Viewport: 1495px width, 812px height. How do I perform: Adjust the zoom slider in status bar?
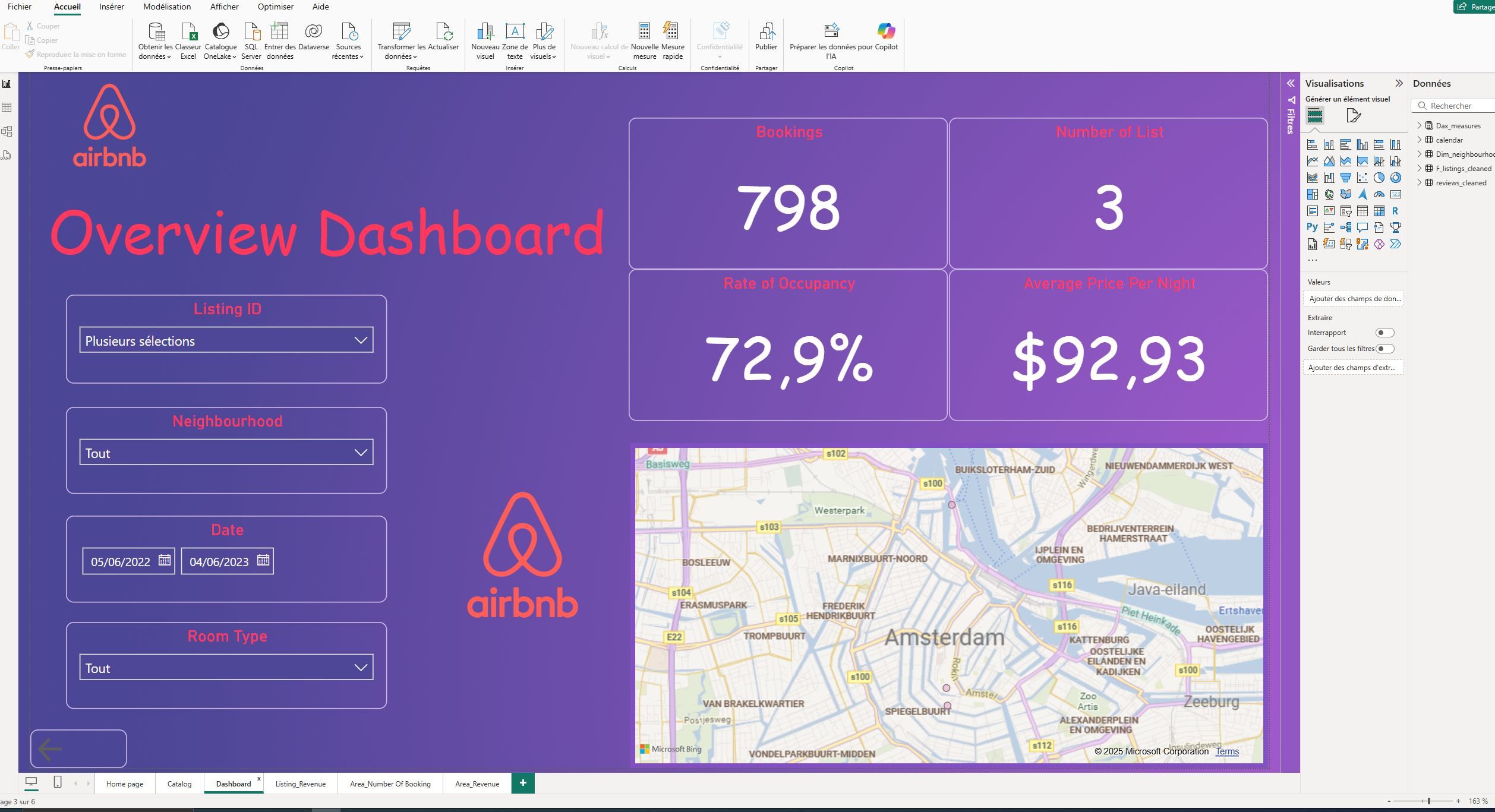coord(1428,801)
